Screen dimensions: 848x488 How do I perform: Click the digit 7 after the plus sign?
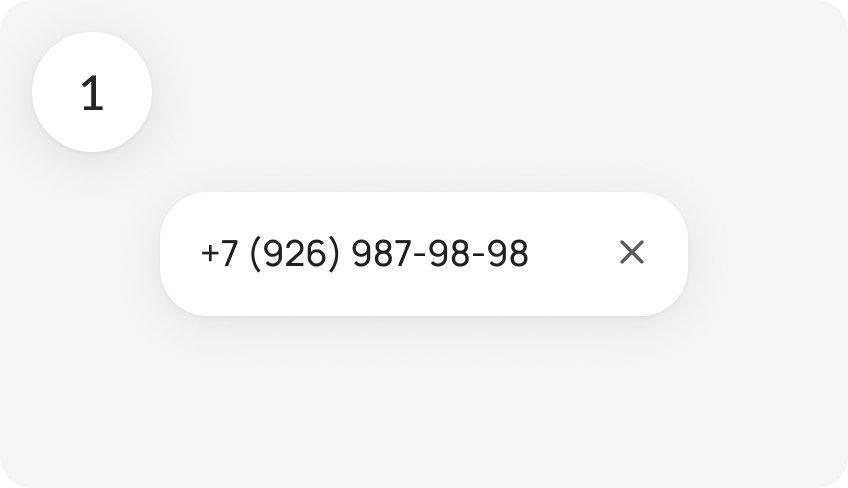click(229, 253)
